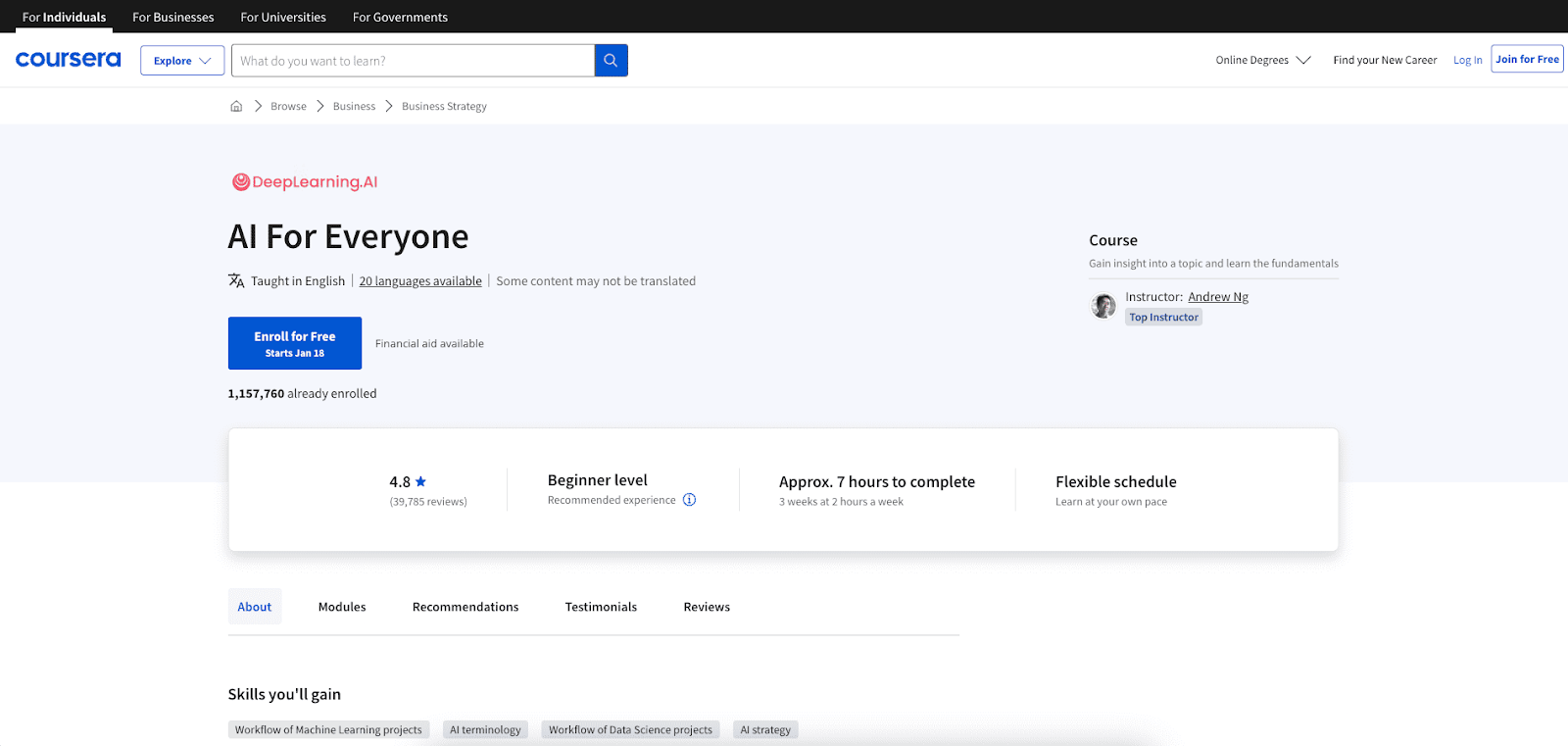The height and width of the screenshot is (746, 1568).
Task: Expand the Online Degrees menu
Action: [1262, 60]
